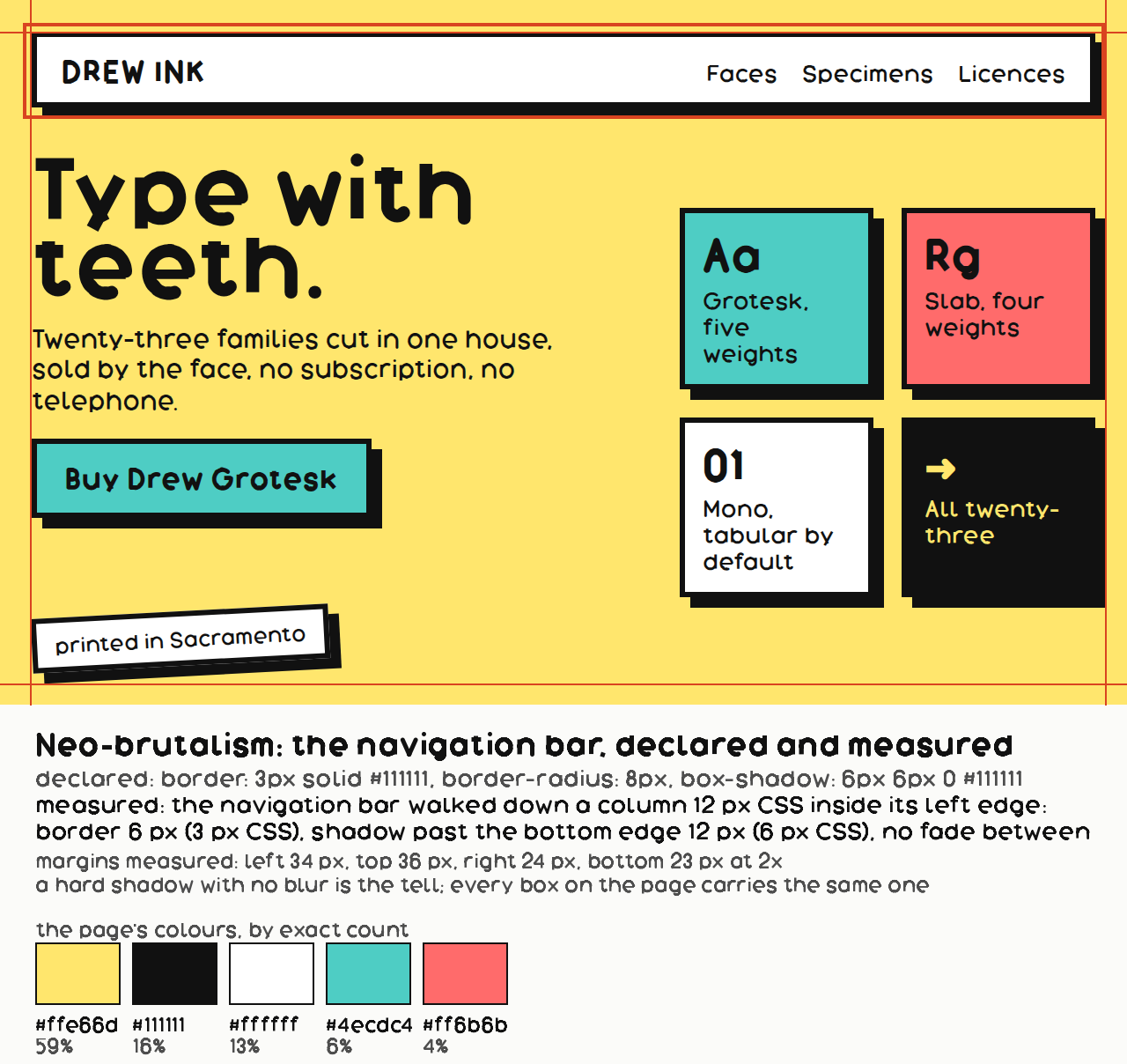Screen dimensions: 1127x1064
Task: Click the #ffe66d hex label
Action: [77, 1025]
